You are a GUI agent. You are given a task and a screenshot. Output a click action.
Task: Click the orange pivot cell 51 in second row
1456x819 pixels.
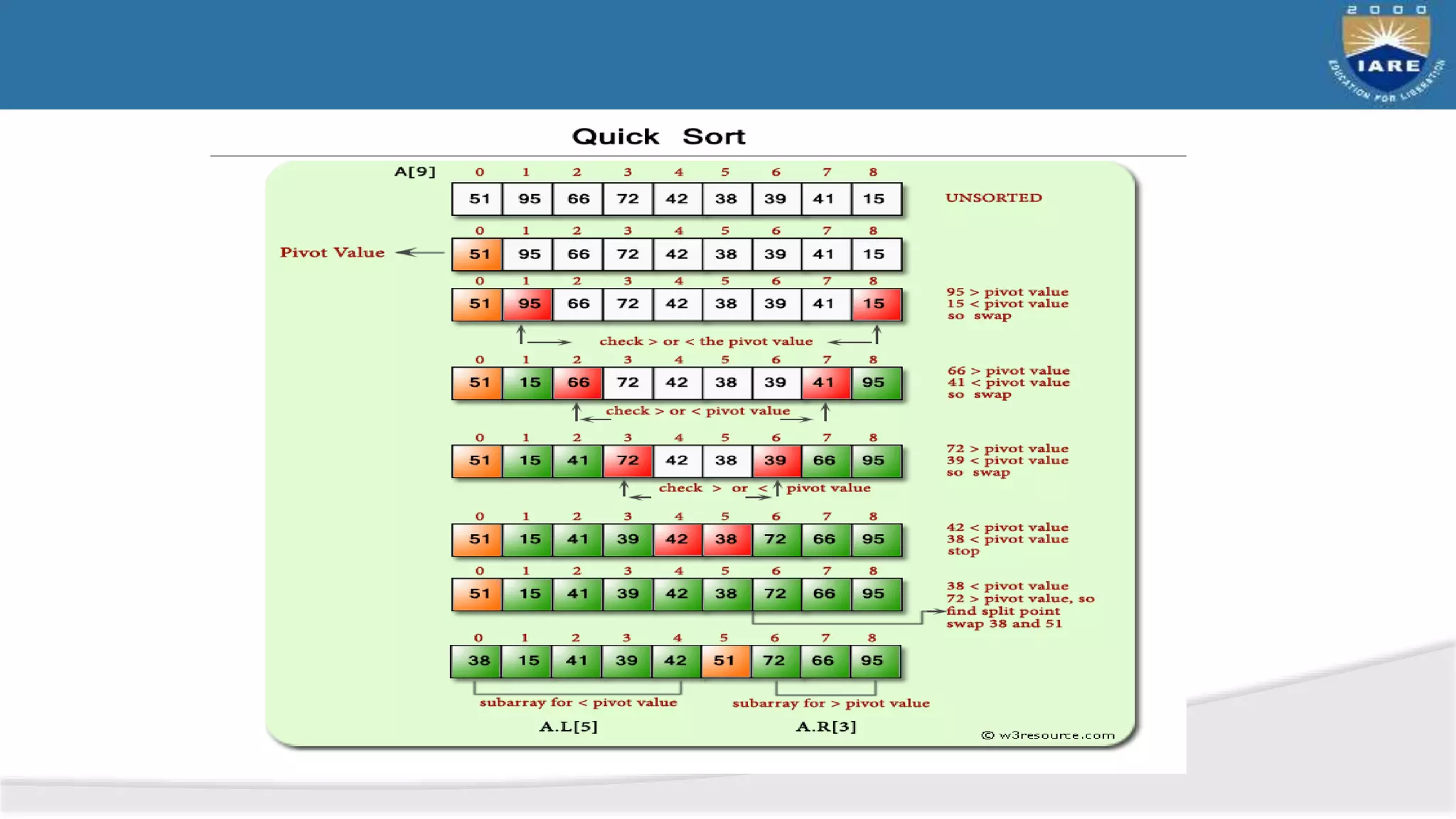coord(478,255)
